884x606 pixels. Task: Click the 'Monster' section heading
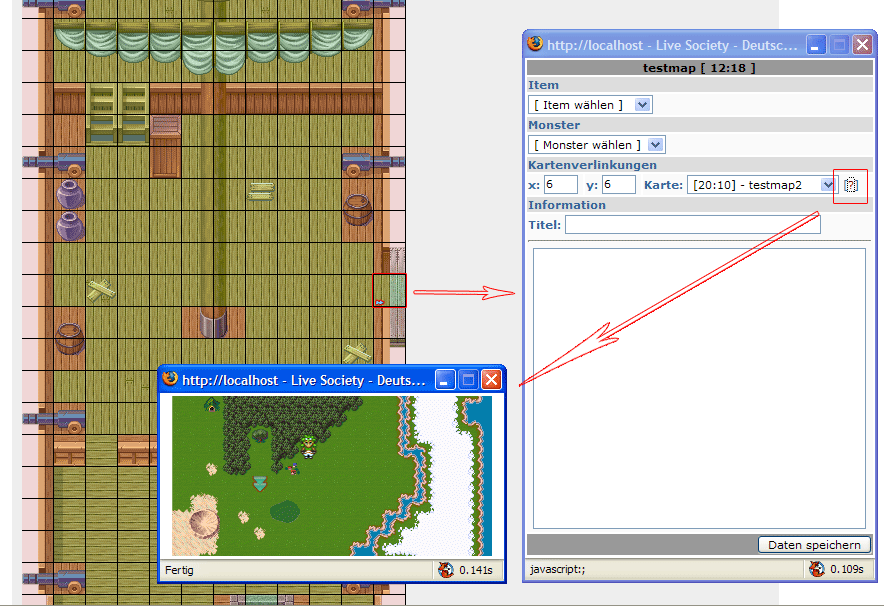coord(554,125)
